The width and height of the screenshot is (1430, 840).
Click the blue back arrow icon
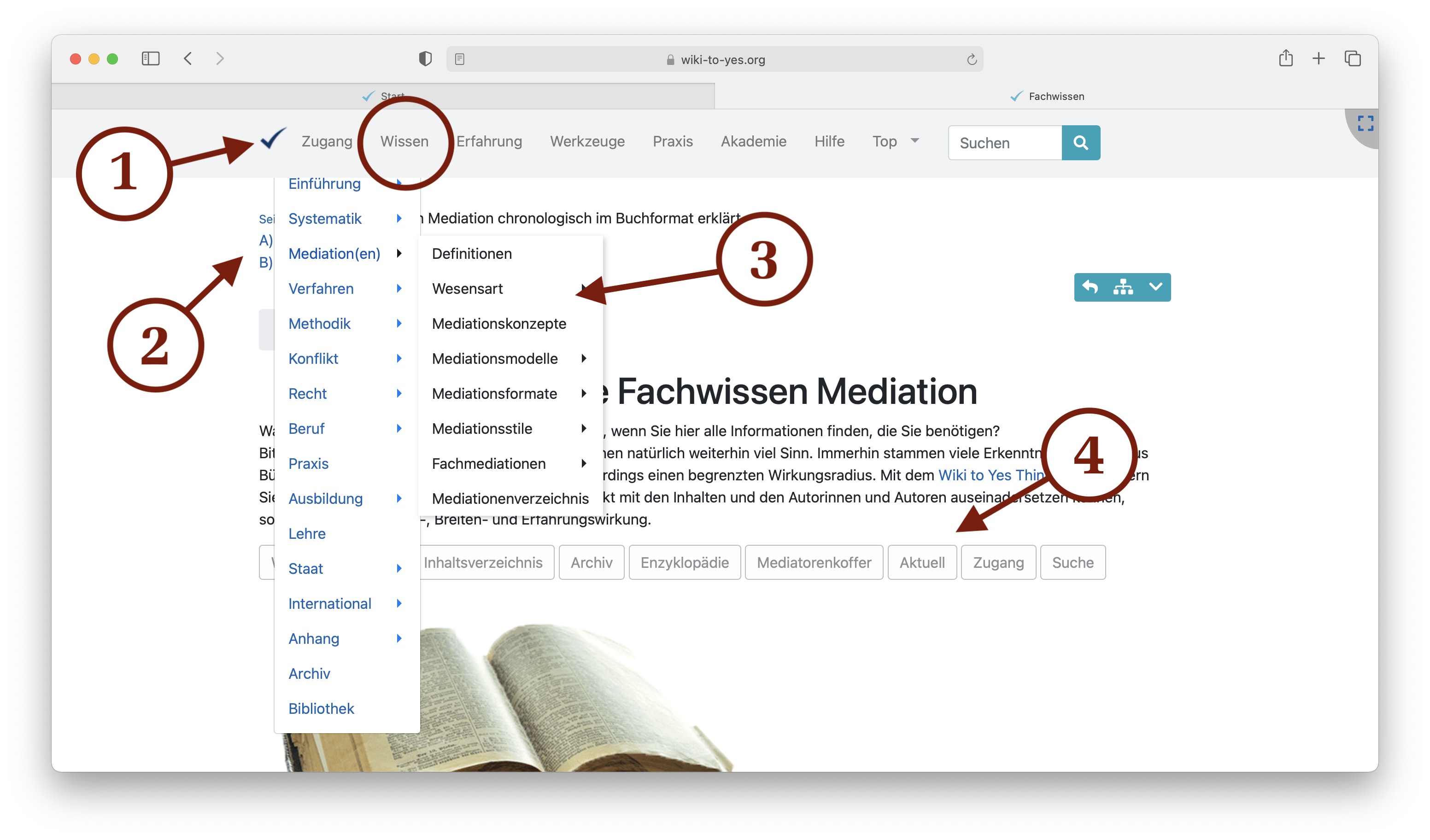point(1090,287)
